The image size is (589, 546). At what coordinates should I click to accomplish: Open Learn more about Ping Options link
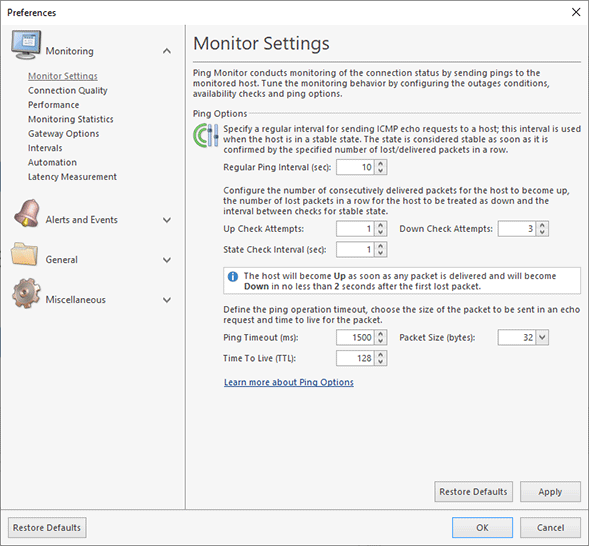288,382
